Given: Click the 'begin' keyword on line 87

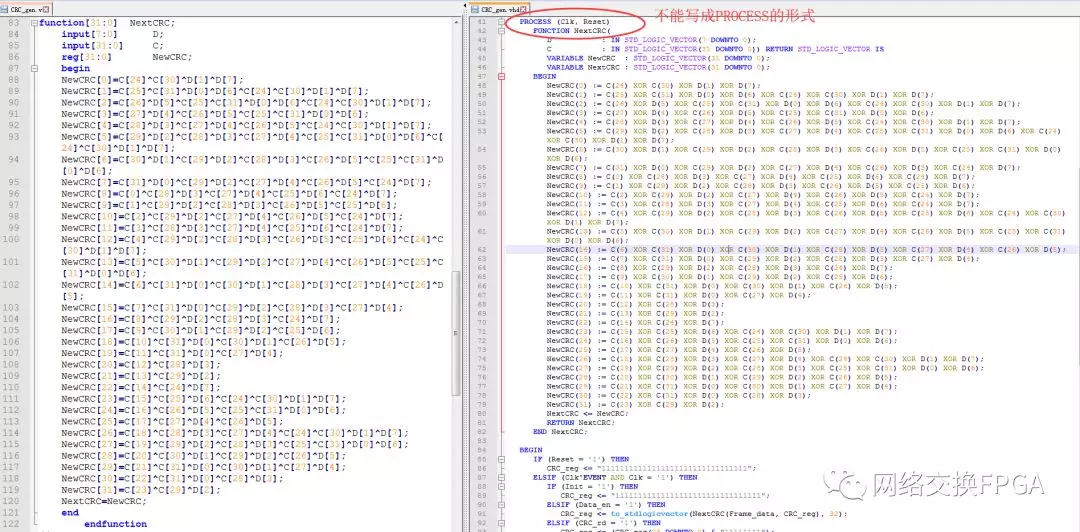Looking at the screenshot, I should [75, 69].
